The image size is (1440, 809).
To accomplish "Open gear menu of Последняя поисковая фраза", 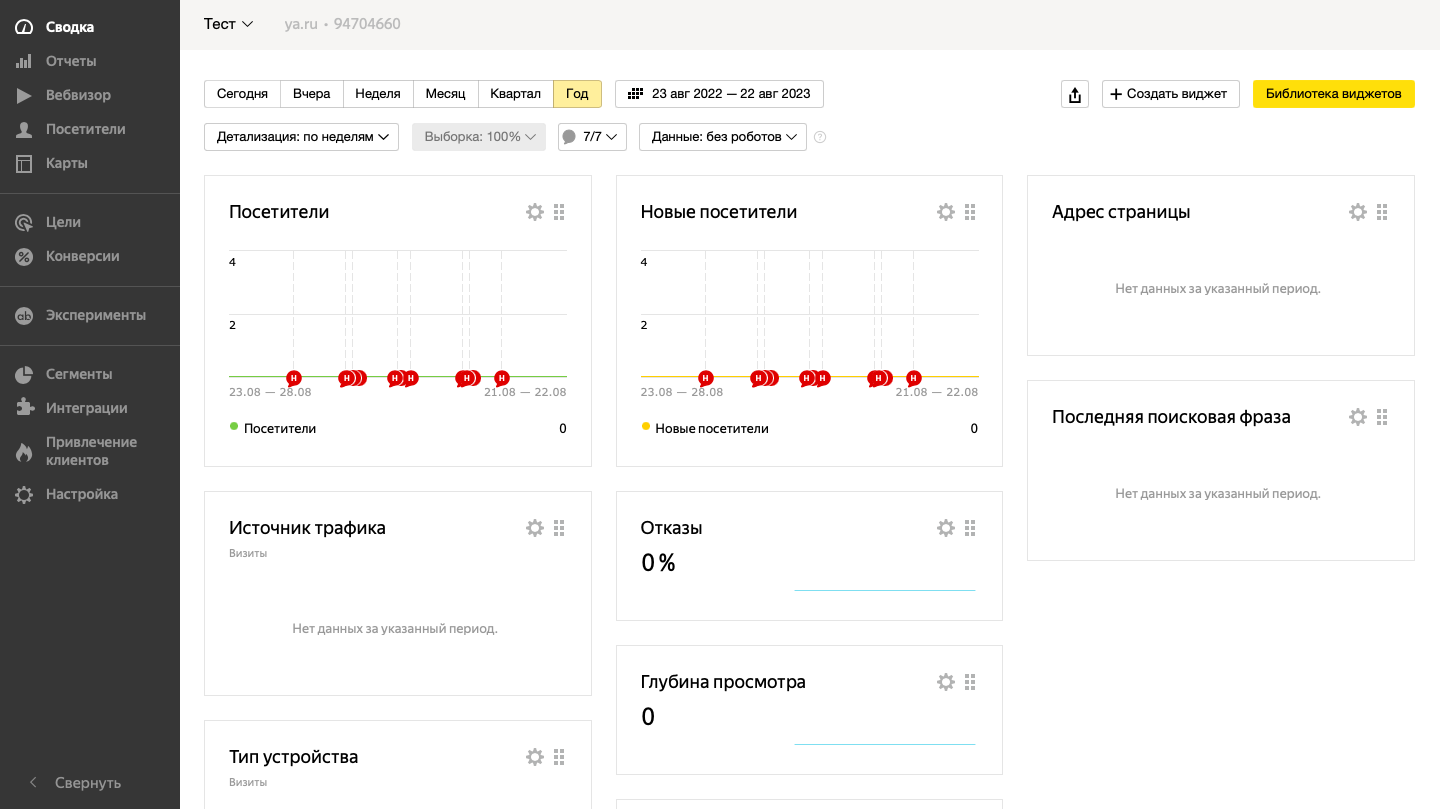I will 1357,417.
